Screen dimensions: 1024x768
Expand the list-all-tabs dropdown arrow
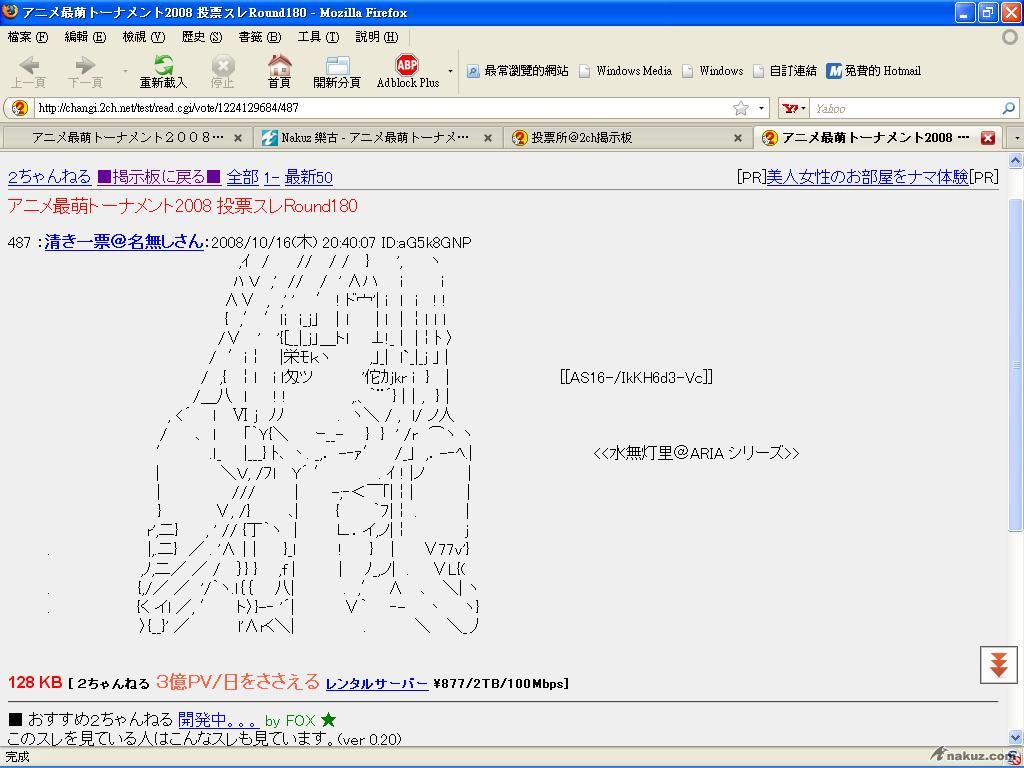tap(1015, 138)
